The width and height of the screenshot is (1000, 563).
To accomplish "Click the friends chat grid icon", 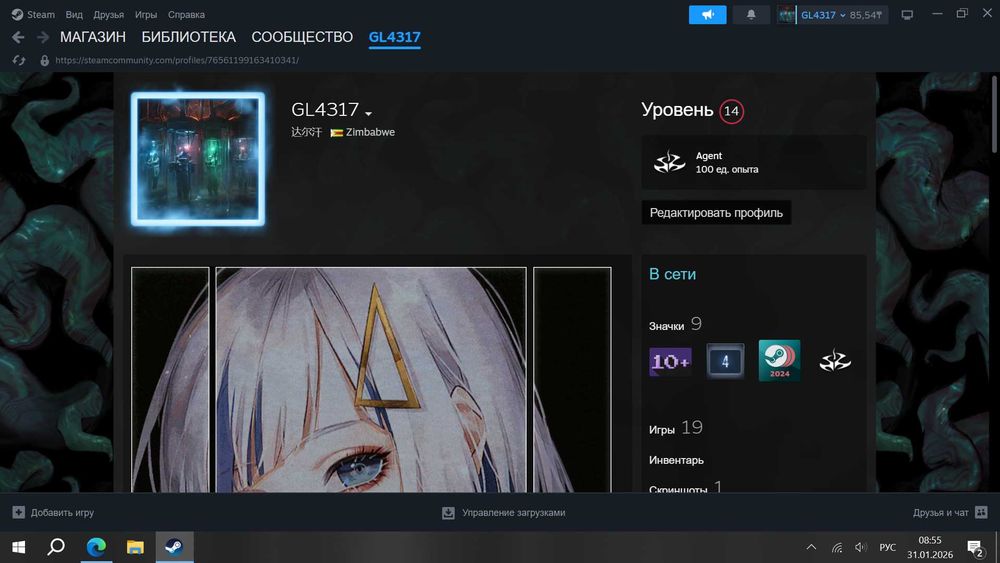I will point(981,512).
